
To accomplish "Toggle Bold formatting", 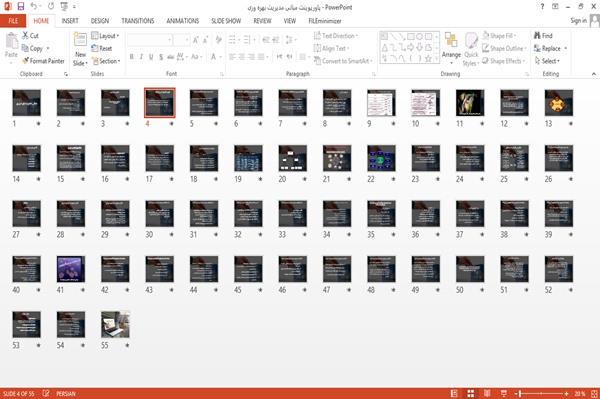I will tap(132, 57).
